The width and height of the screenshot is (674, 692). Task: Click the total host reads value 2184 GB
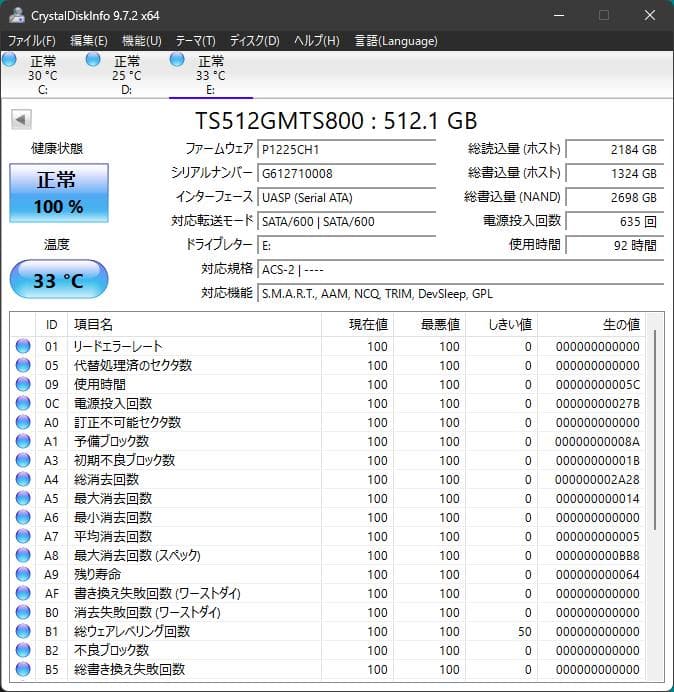click(615, 149)
